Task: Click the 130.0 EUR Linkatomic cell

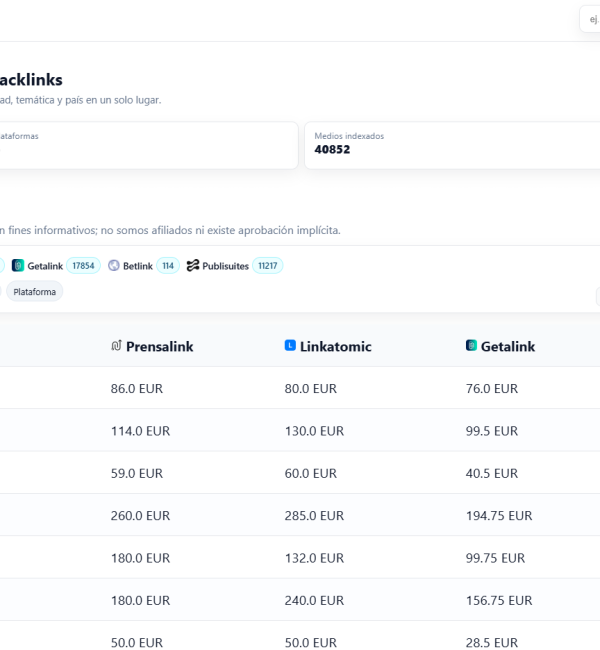Action: [x=314, y=431]
